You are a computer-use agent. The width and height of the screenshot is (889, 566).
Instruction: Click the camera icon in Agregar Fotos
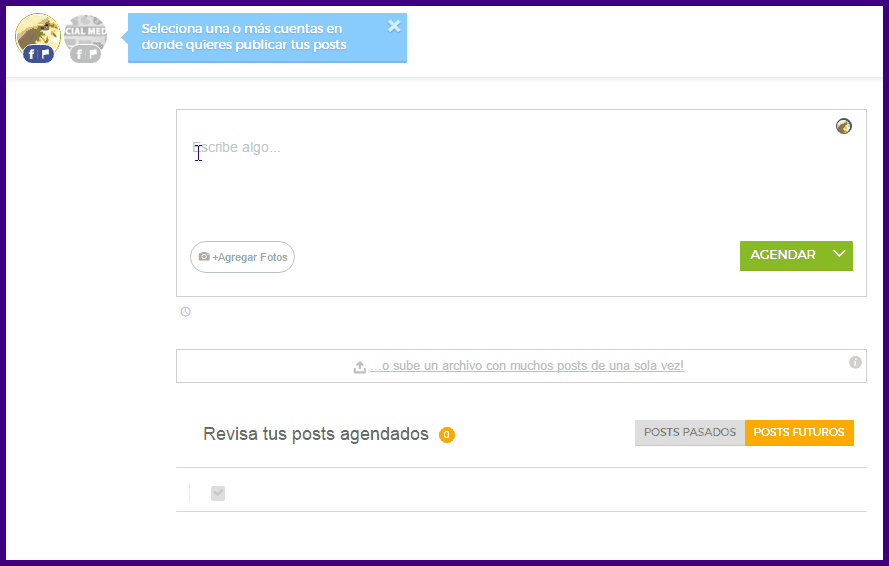[x=204, y=257]
